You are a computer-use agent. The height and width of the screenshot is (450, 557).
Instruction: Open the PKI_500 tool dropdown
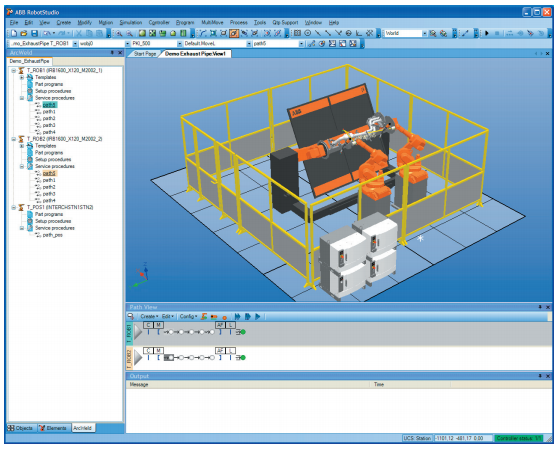coord(179,44)
